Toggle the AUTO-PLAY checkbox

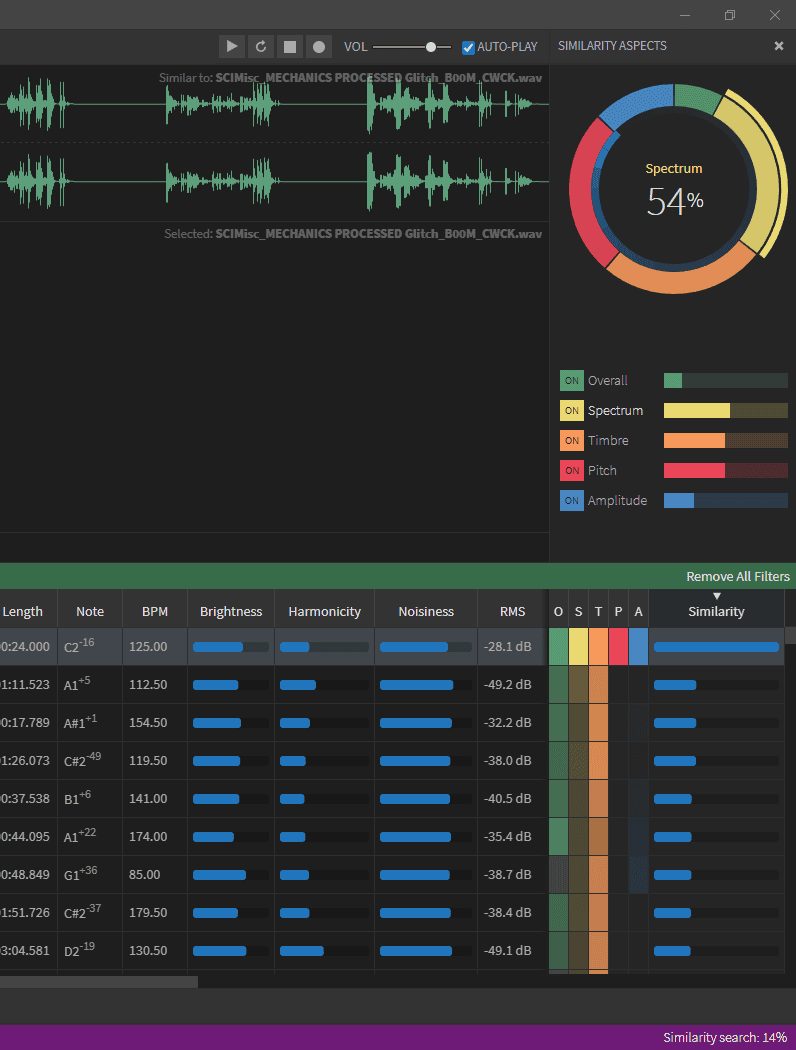[468, 47]
